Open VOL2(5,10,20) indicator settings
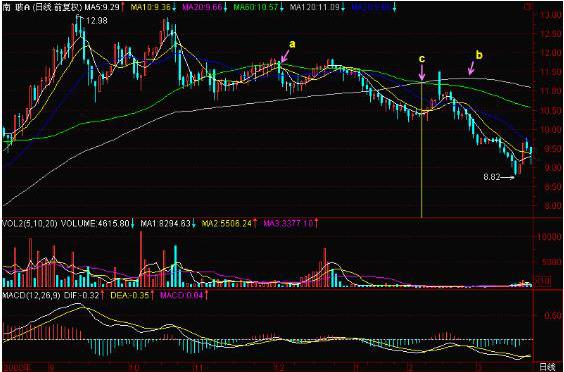Screen dimensions: 564x372 (30, 223)
